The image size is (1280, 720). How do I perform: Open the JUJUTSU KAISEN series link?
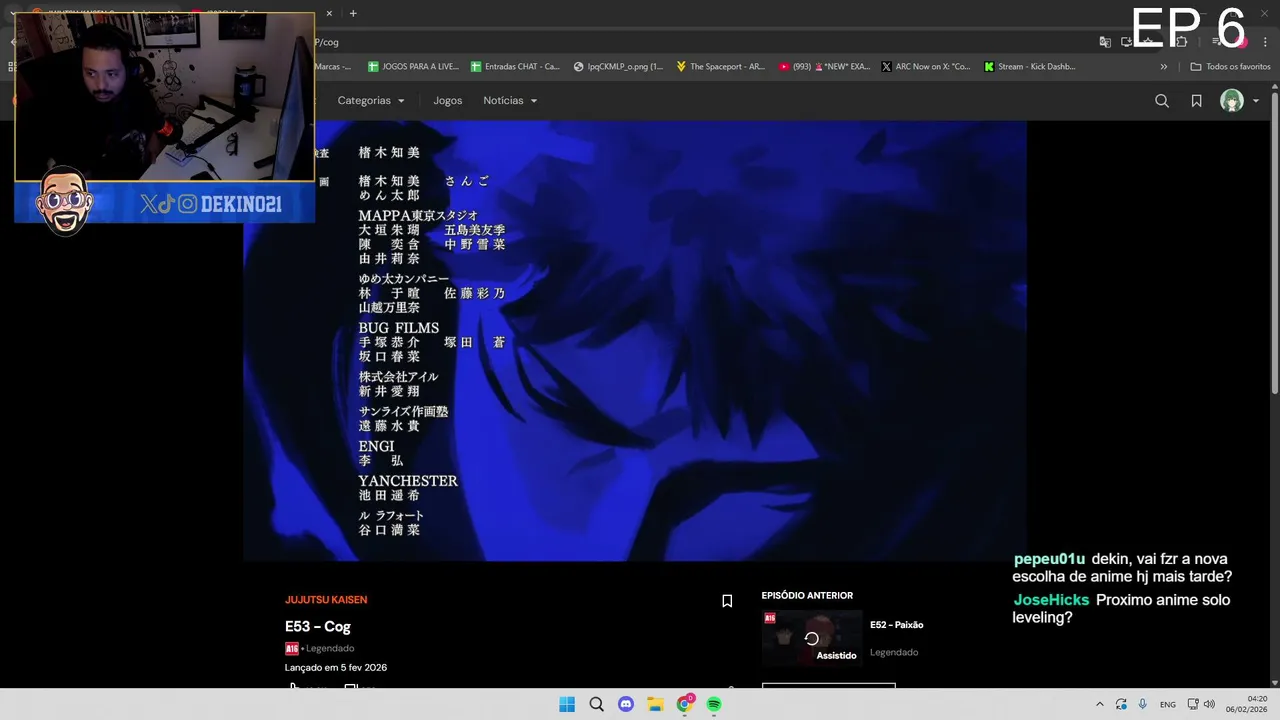(x=326, y=600)
